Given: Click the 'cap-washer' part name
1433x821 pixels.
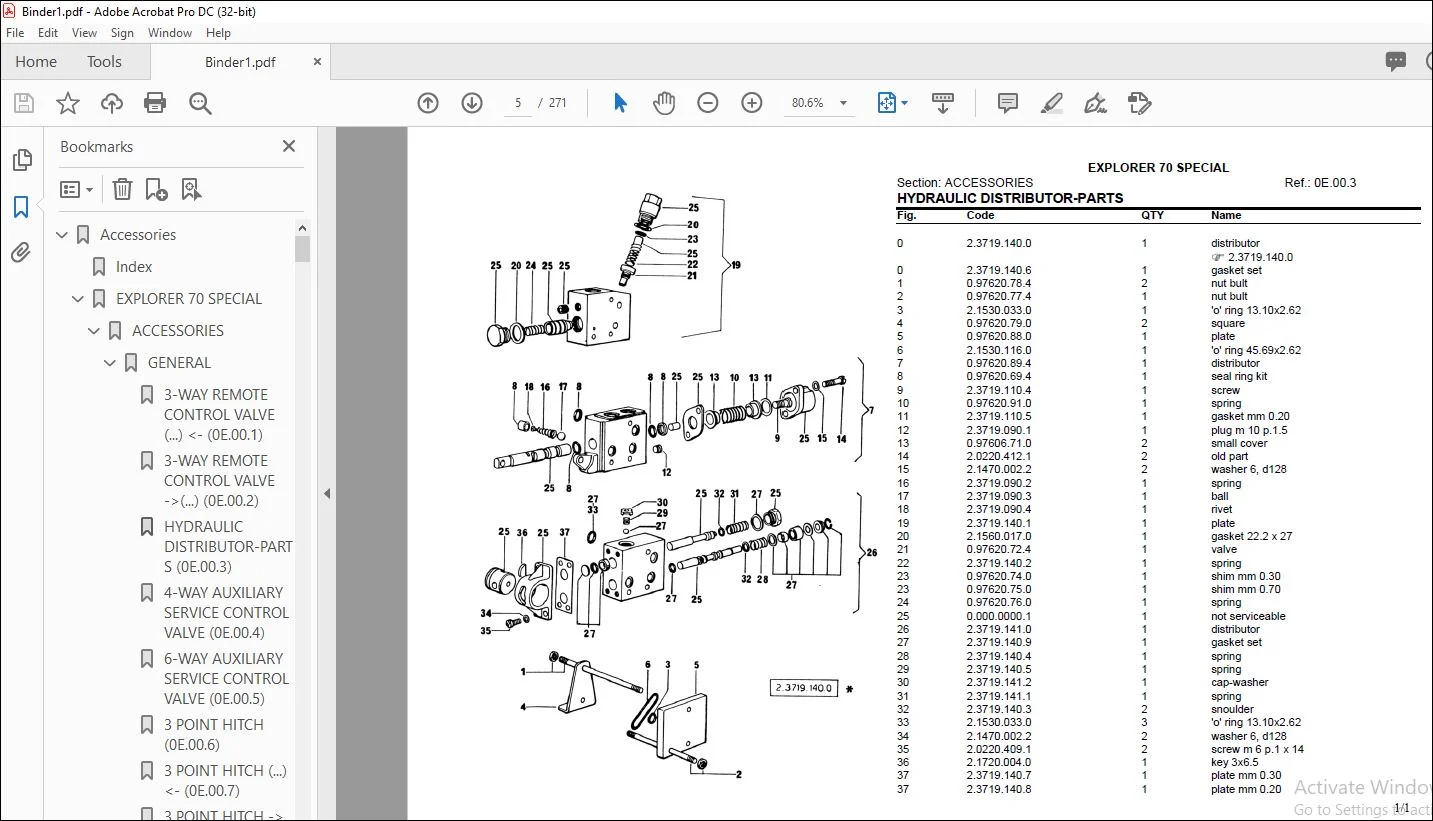Looking at the screenshot, I should pos(1239,683).
